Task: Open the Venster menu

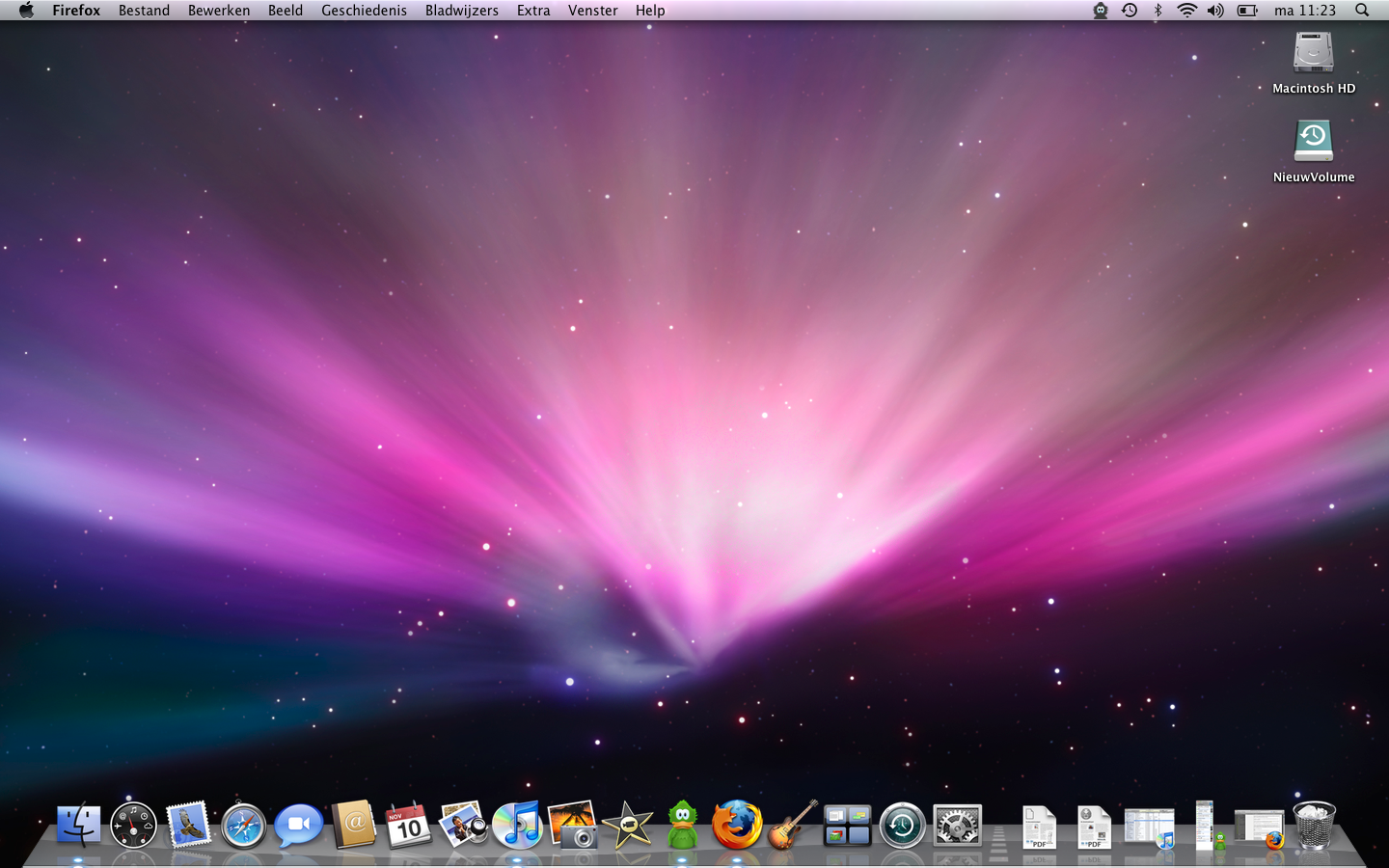Action: point(592,11)
